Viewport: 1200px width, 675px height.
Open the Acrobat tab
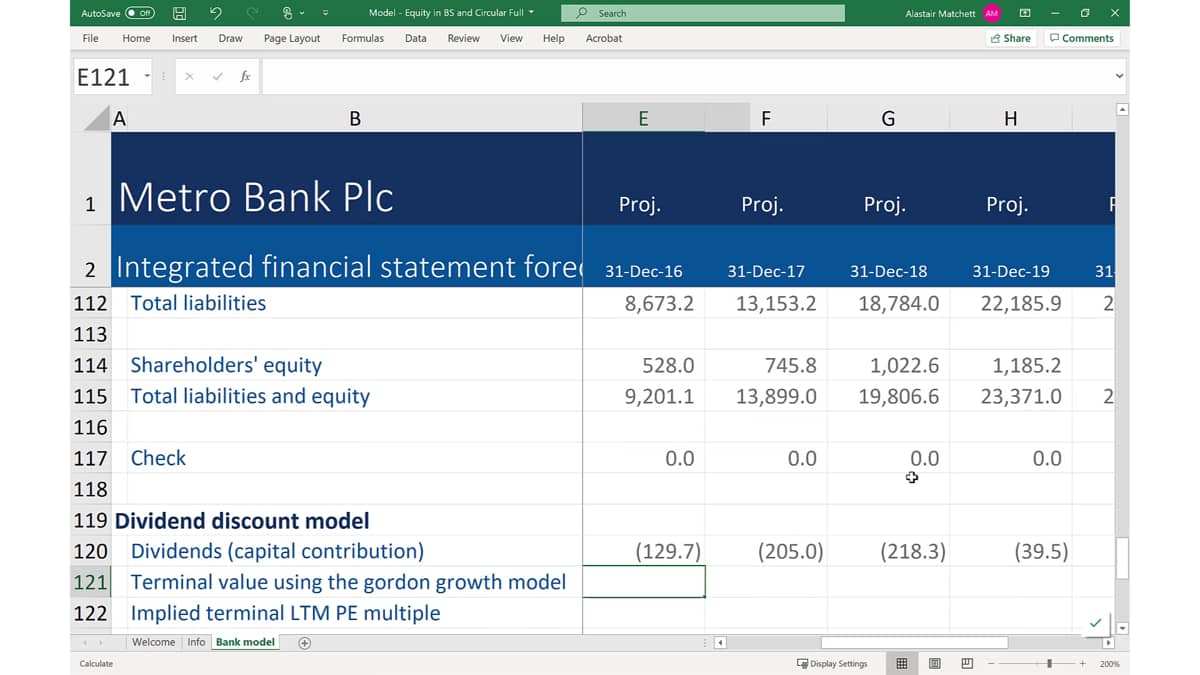coord(604,38)
